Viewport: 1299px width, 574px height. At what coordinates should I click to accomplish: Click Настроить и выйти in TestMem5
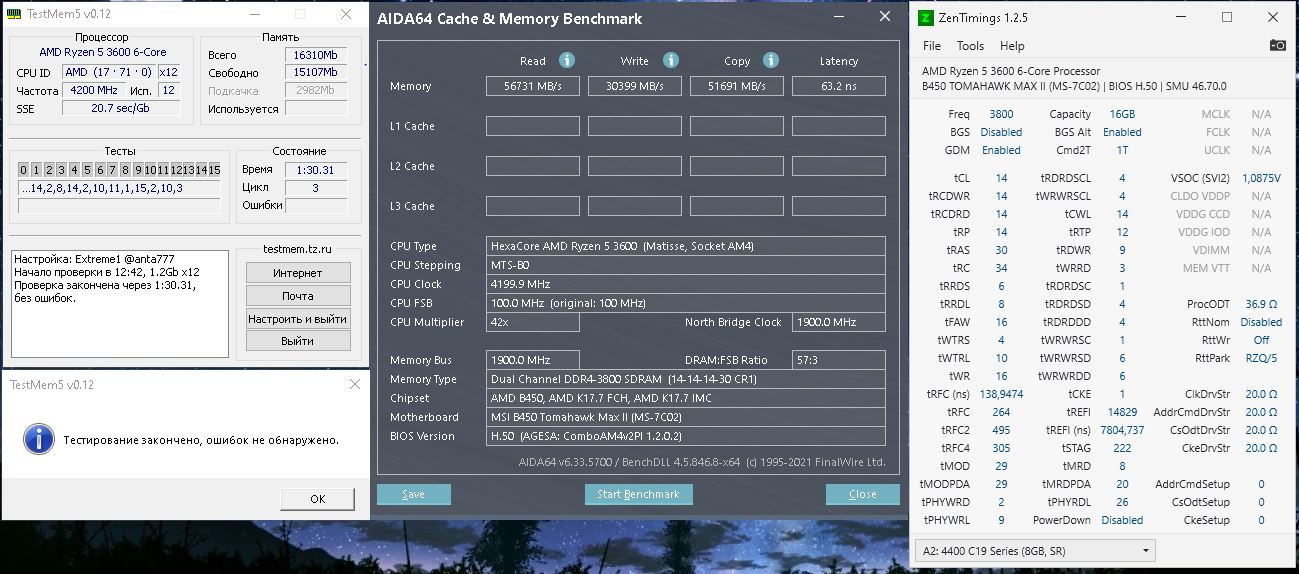(298, 318)
